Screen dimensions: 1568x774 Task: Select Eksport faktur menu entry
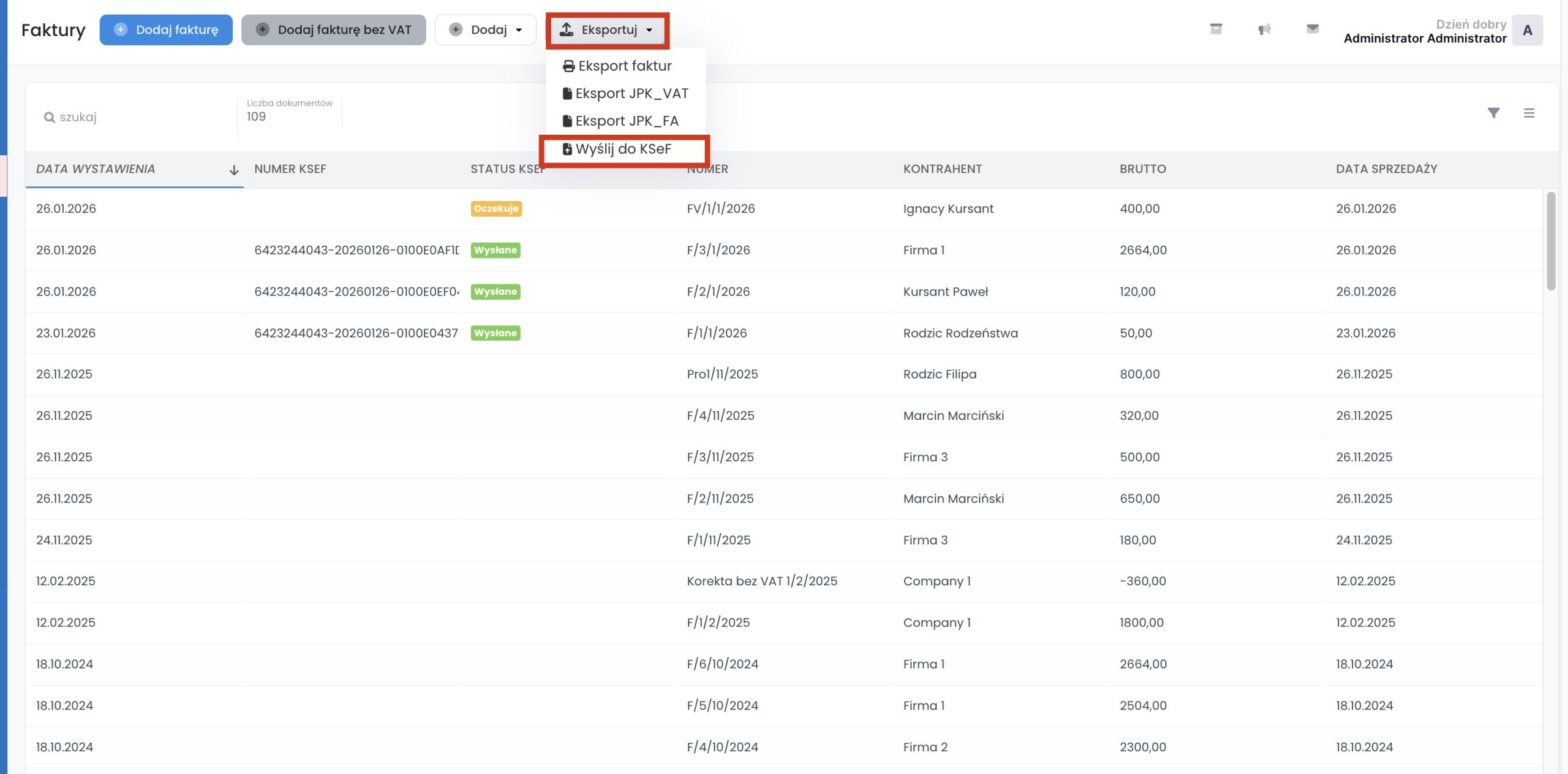click(624, 66)
